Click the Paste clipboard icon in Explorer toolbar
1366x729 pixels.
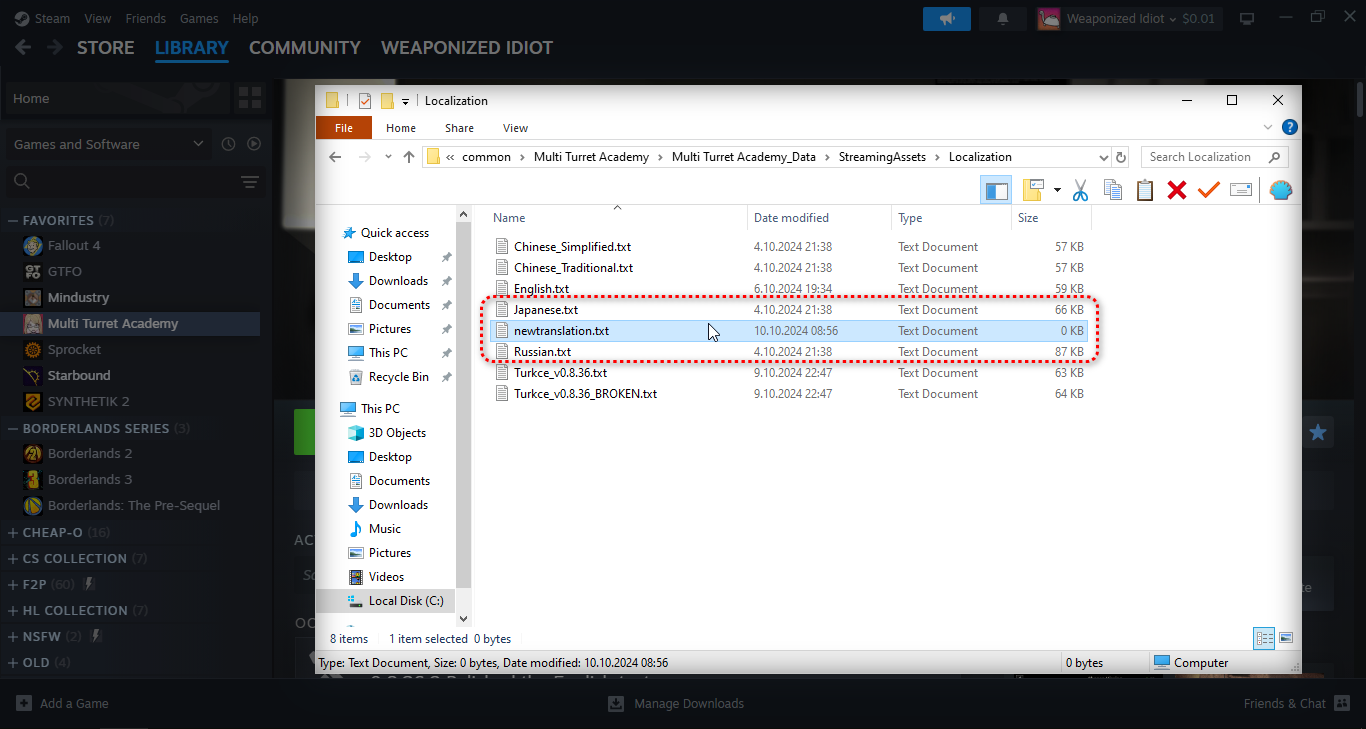coord(1145,190)
